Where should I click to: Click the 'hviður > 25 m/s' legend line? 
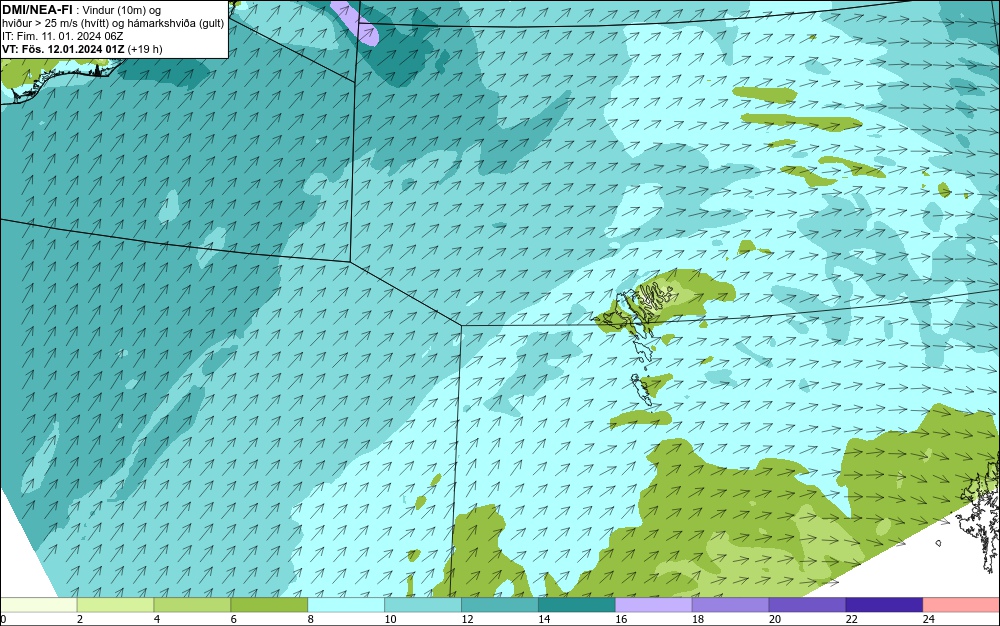(x=113, y=24)
